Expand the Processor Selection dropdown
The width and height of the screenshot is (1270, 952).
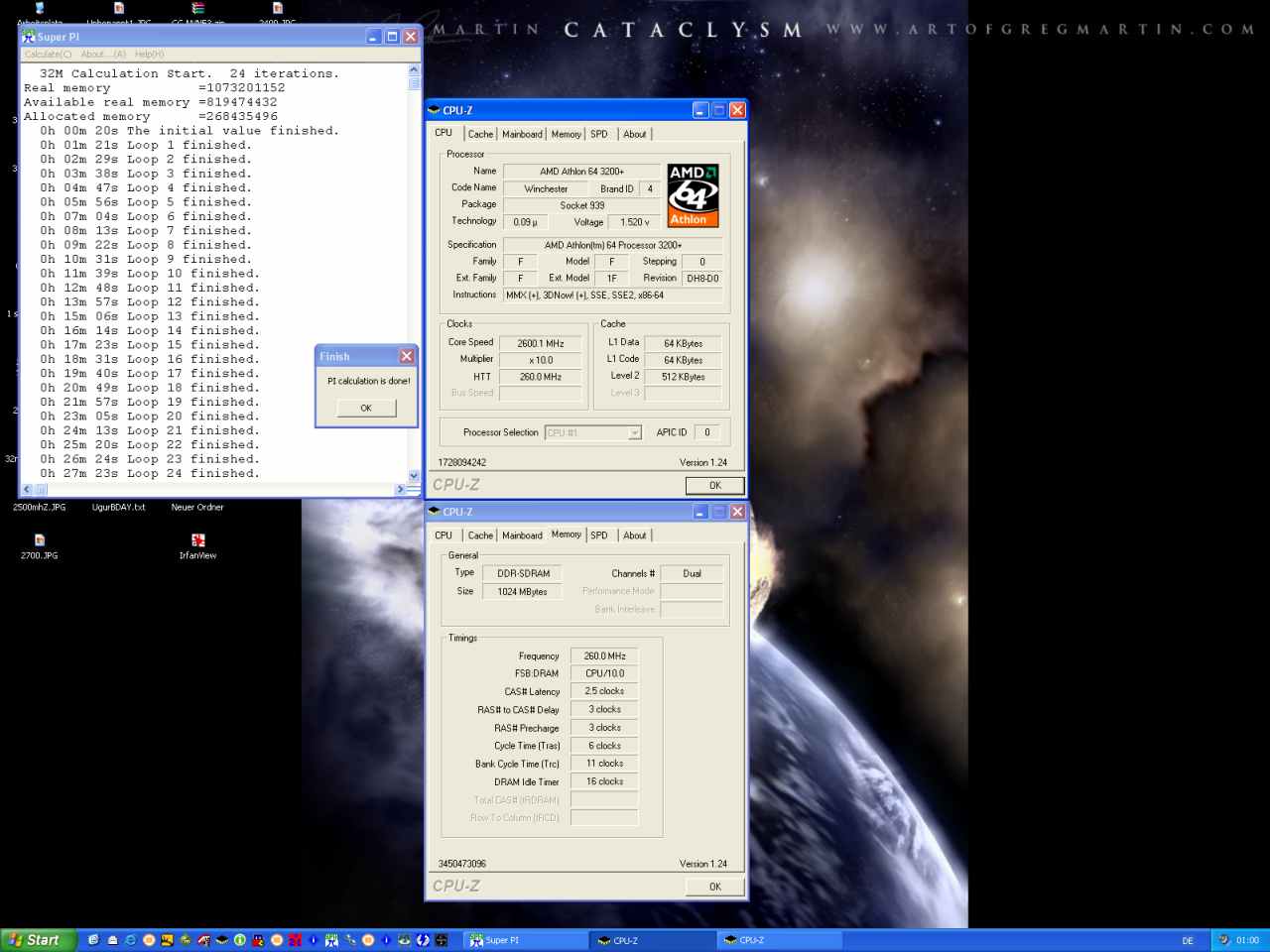(634, 432)
